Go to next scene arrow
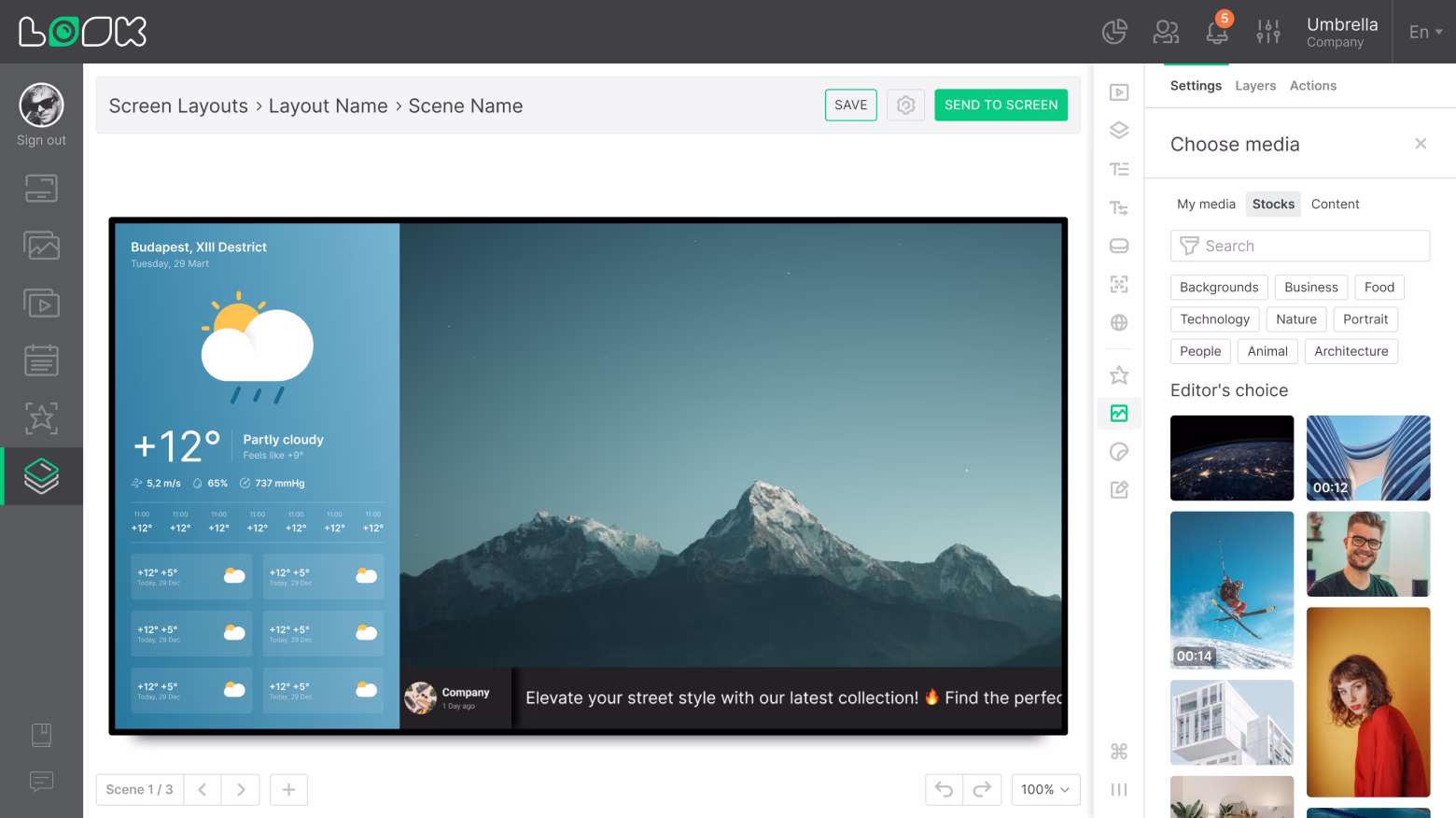This screenshot has height=818, width=1456. click(x=241, y=790)
